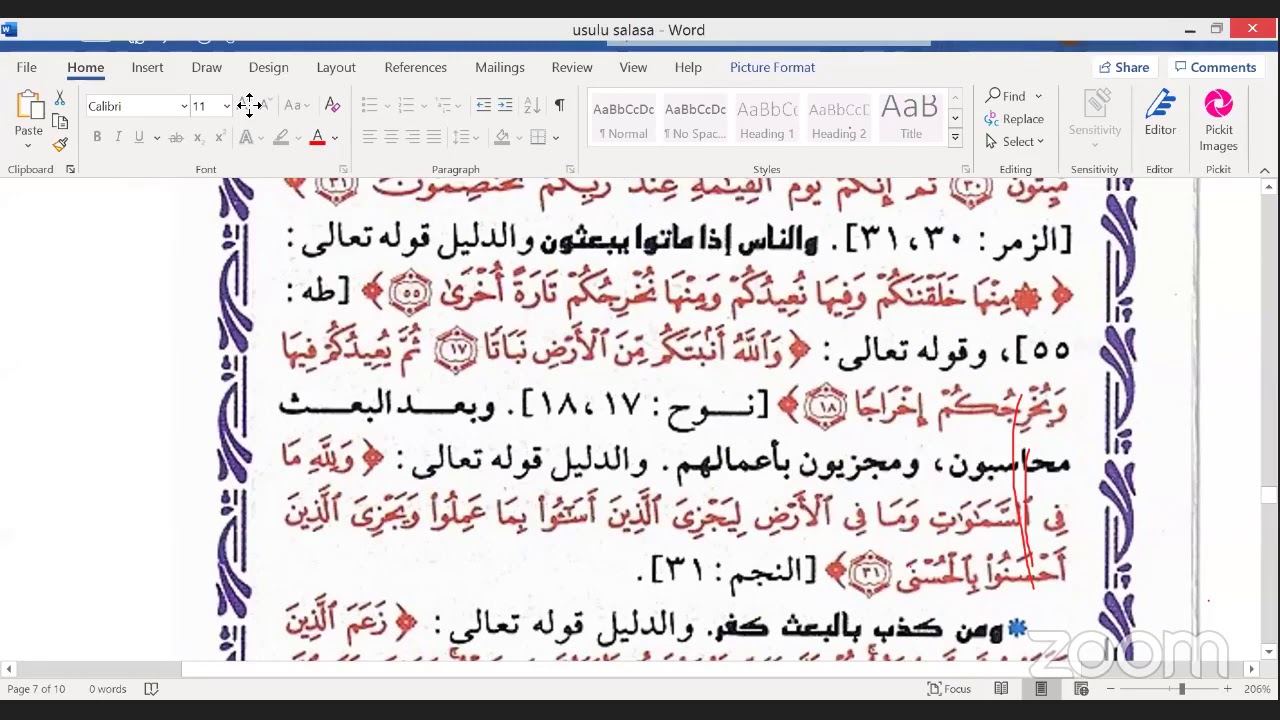This screenshot has width=1280, height=720.
Task: Clear all formatting with eraser icon
Action: pyautogui.click(x=333, y=105)
